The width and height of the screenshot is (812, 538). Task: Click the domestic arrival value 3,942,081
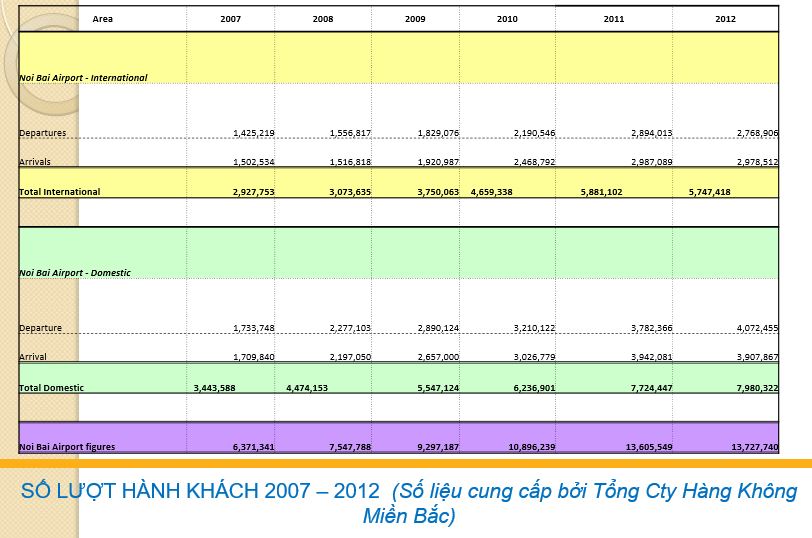point(651,357)
